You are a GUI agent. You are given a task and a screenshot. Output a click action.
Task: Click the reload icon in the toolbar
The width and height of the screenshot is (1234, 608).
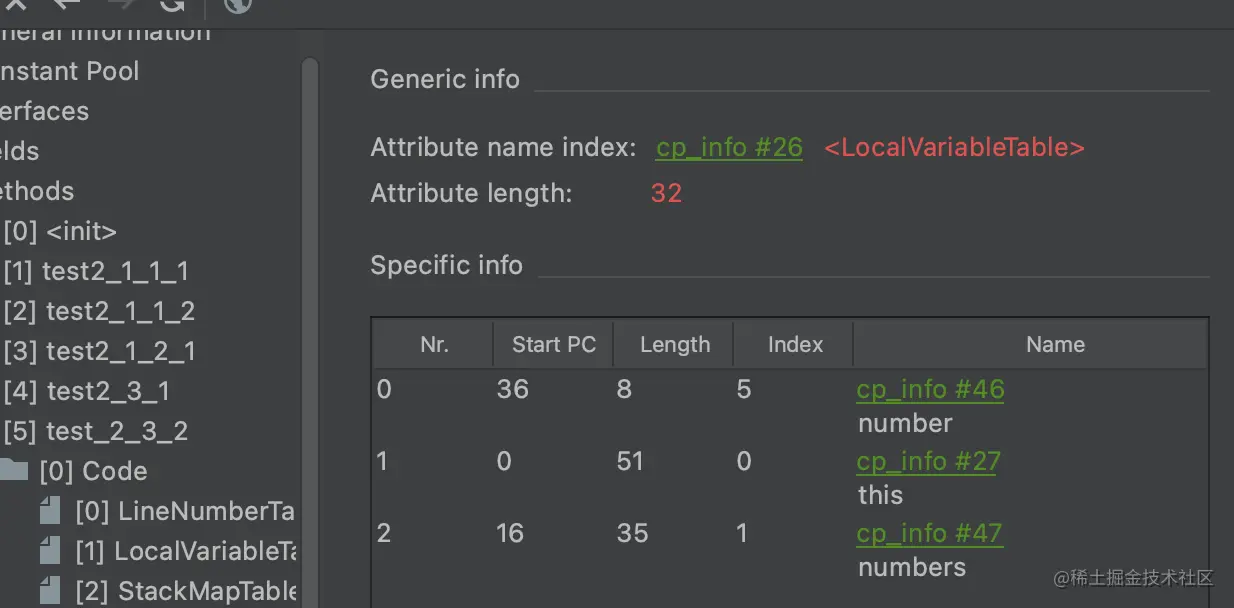click(x=173, y=4)
